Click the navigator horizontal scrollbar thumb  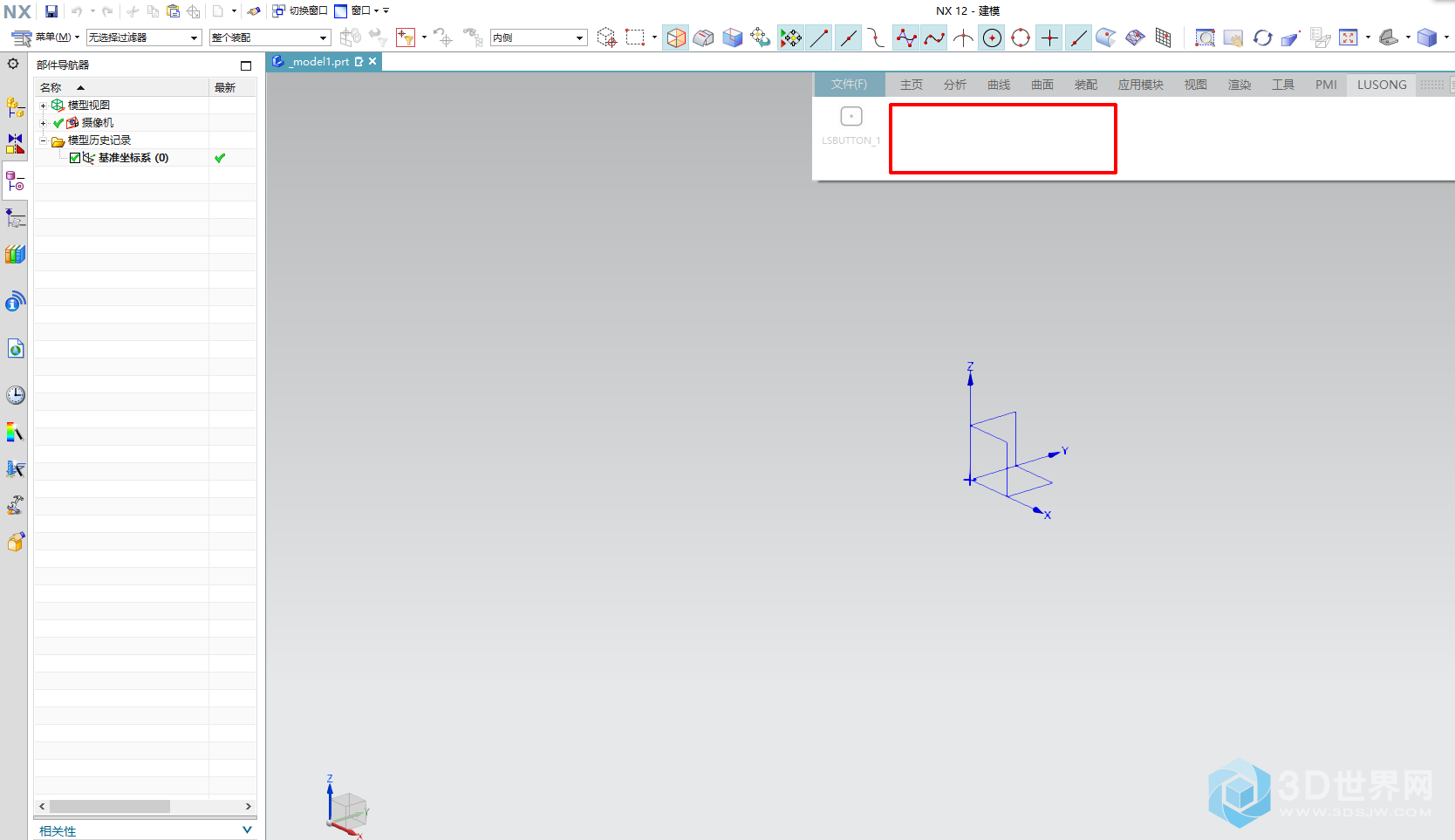[x=110, y=807]
